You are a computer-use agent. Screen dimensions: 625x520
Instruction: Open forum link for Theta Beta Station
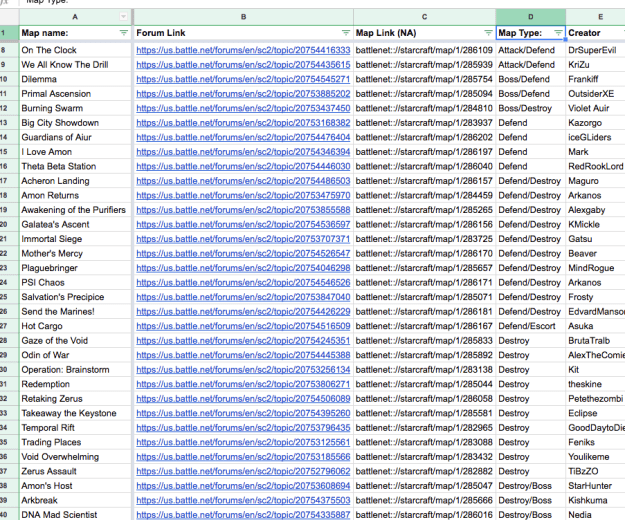coord(243,166)
